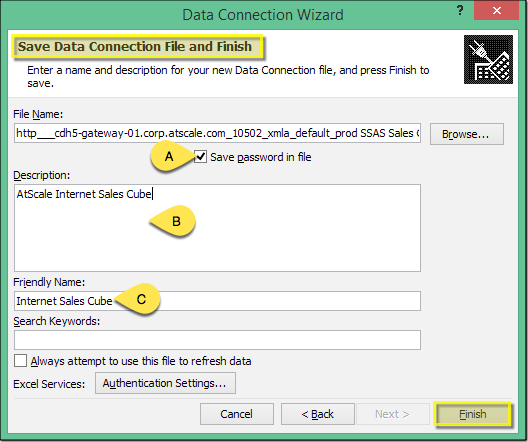Click the disabled Next button
Viewport: 528px width, 442px height.
click(392, 414)
